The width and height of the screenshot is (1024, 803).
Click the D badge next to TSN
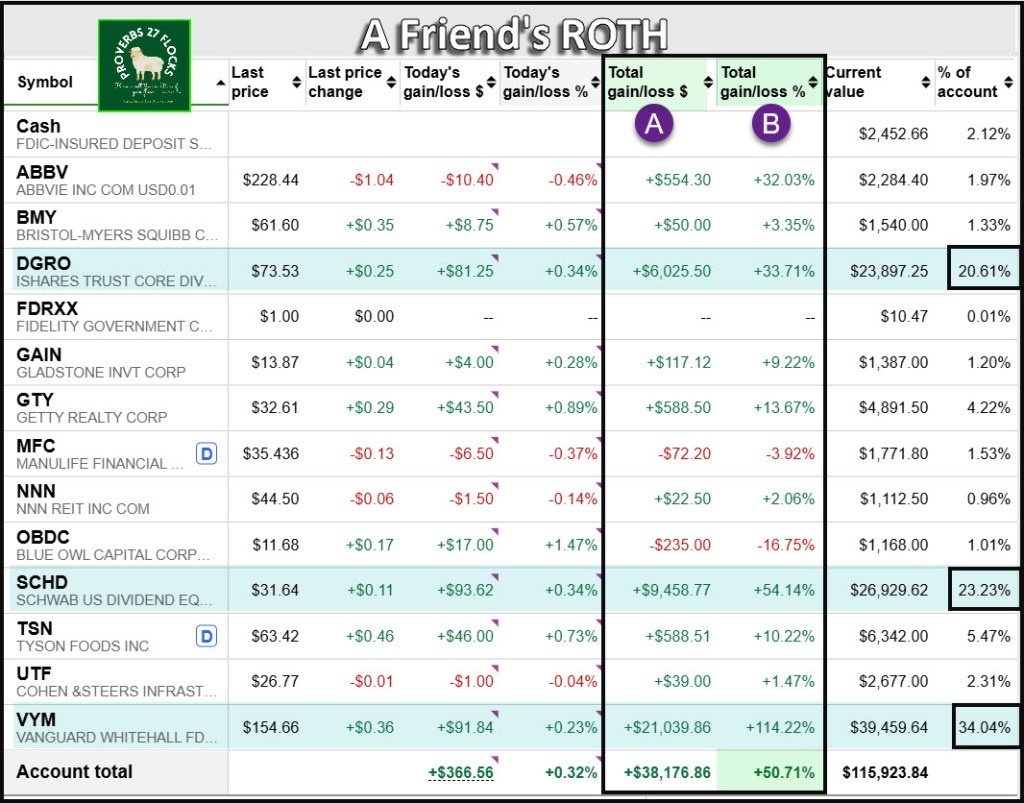pyautogui.click(x=207, y=636)
